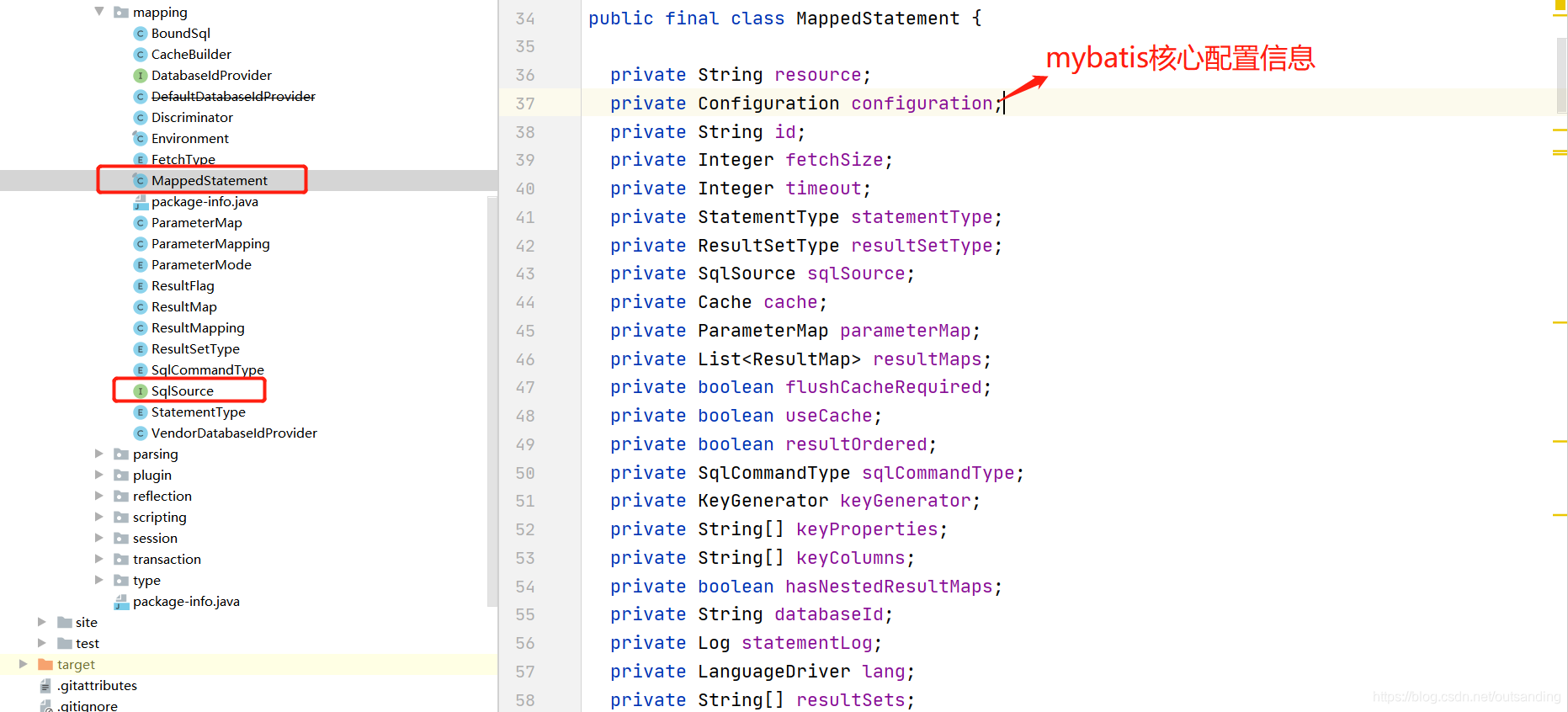
Task: Select .gitignore file in the tree
Action: (x=88, y=705)
